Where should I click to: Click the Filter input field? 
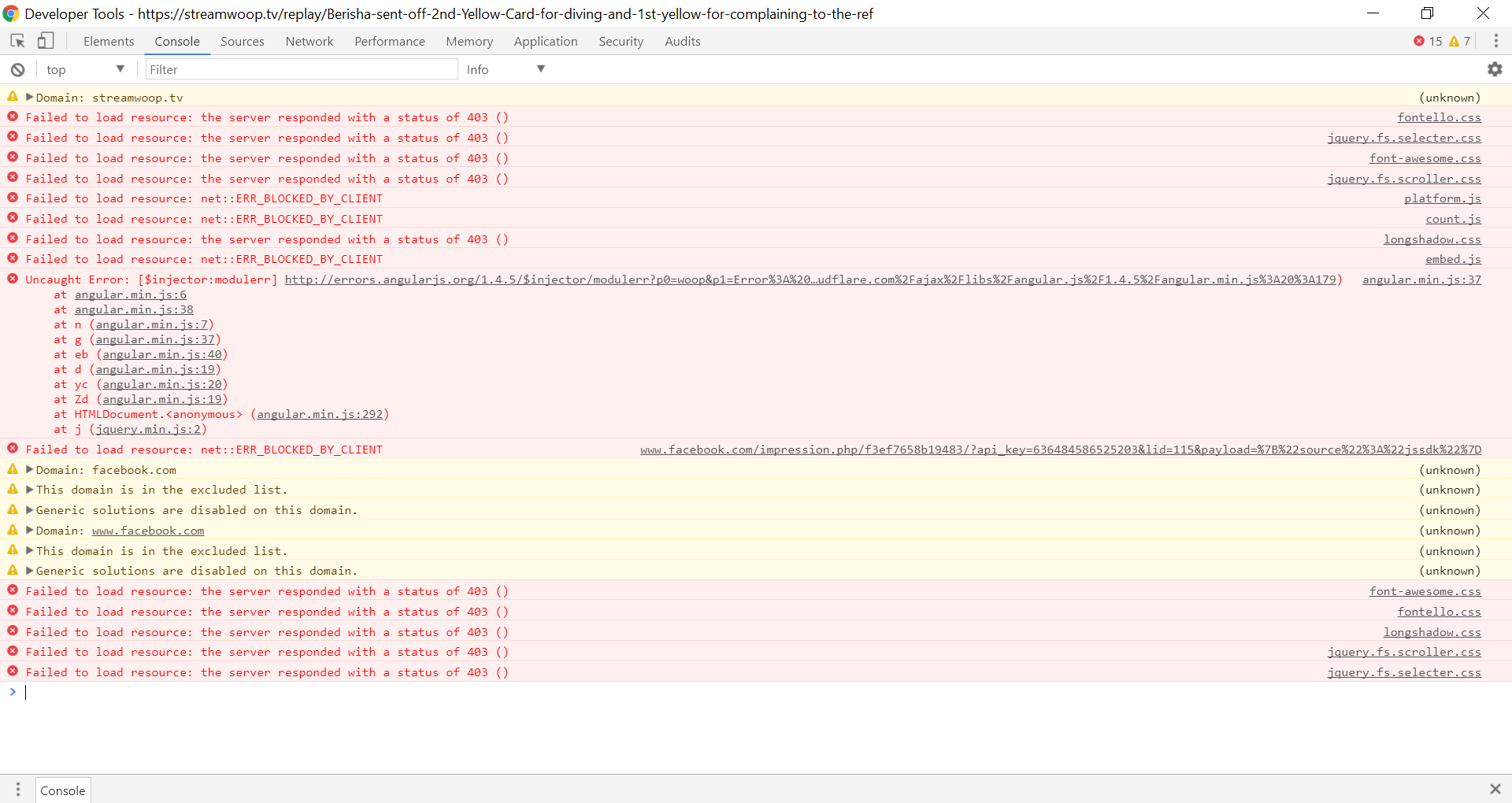click(x=302, y=69)
